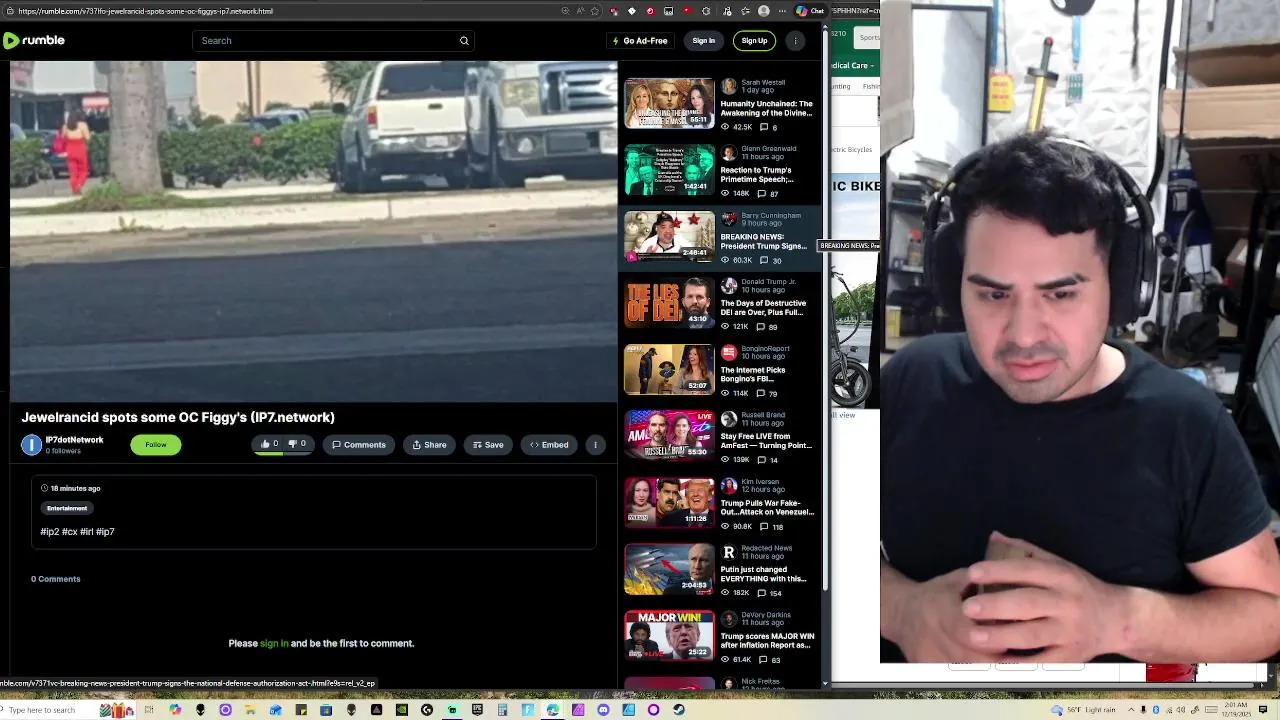Click Sarah Westall channel avatar
Screen dimensions: 1280x720
tap(729, 86)
